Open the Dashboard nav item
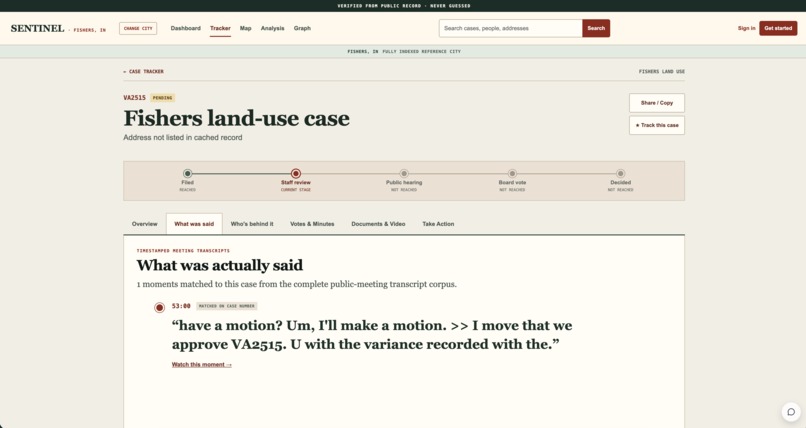806x428 pixels. pos(186,28)
